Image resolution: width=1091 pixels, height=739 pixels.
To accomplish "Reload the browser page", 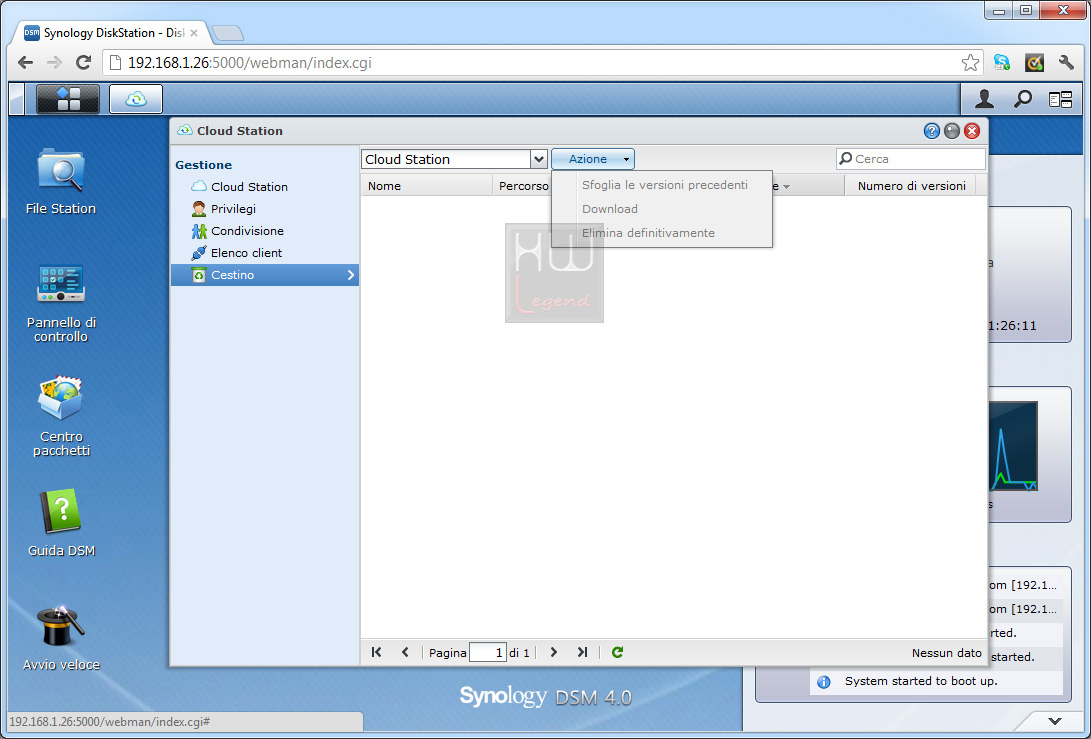I will pyautogui.click(x=83, y=63).
